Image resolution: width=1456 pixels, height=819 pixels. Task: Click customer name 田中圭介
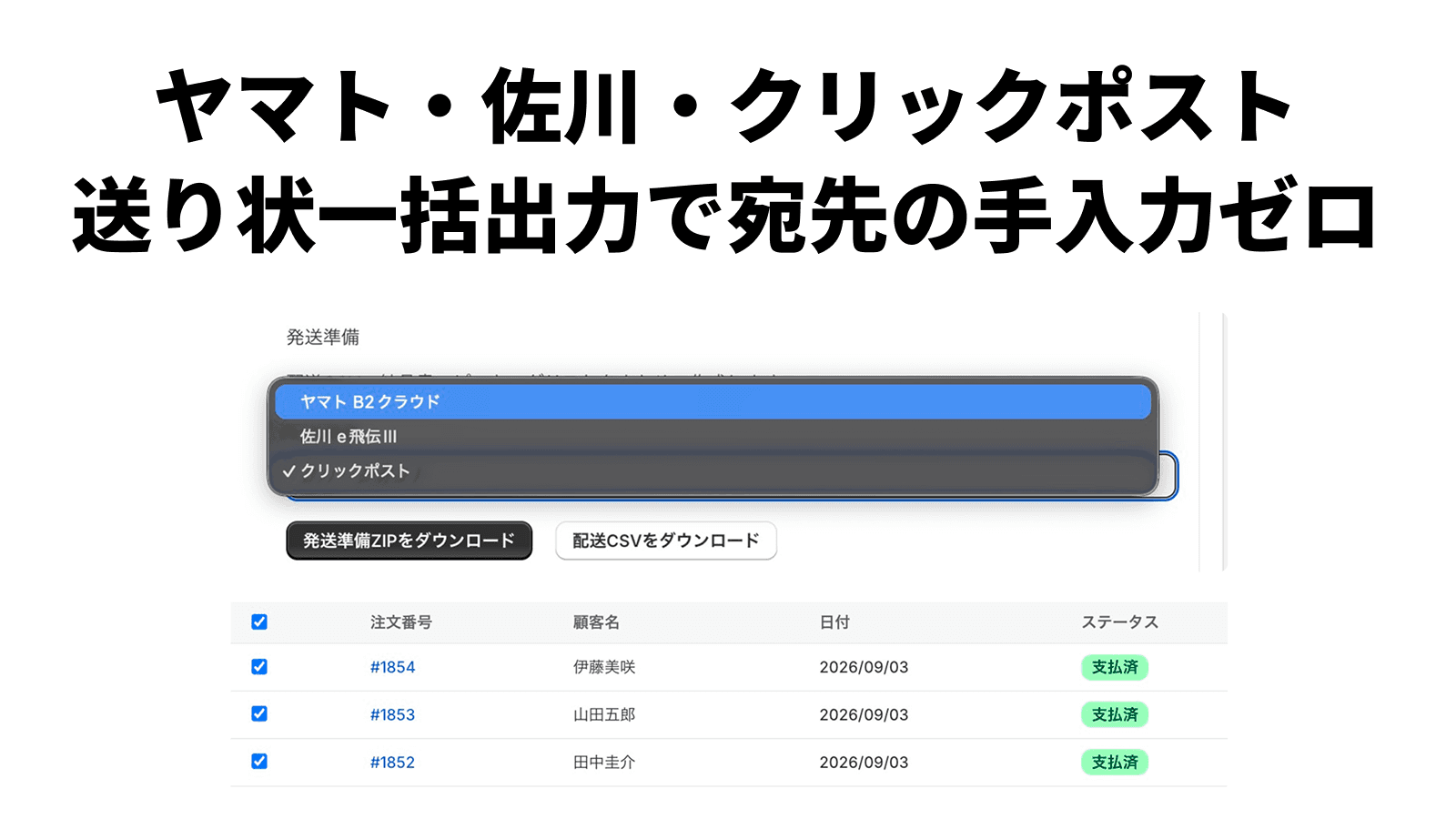[x=604, y=762]
